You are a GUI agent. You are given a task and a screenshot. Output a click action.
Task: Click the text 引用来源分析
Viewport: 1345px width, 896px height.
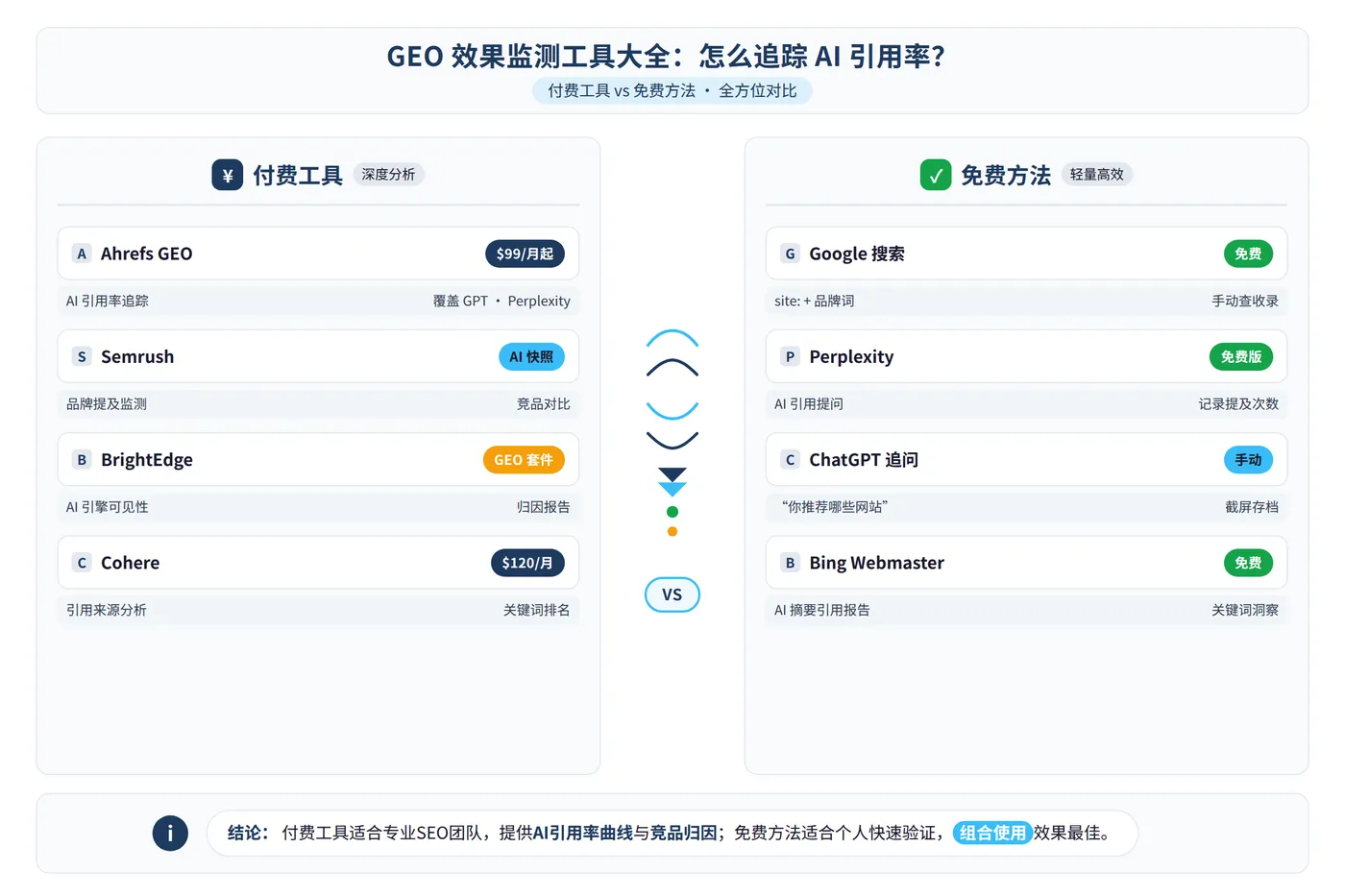pos(107,610)
